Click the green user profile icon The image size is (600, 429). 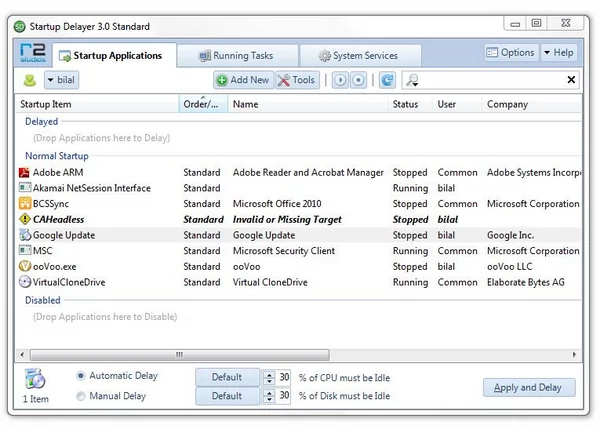30,80
